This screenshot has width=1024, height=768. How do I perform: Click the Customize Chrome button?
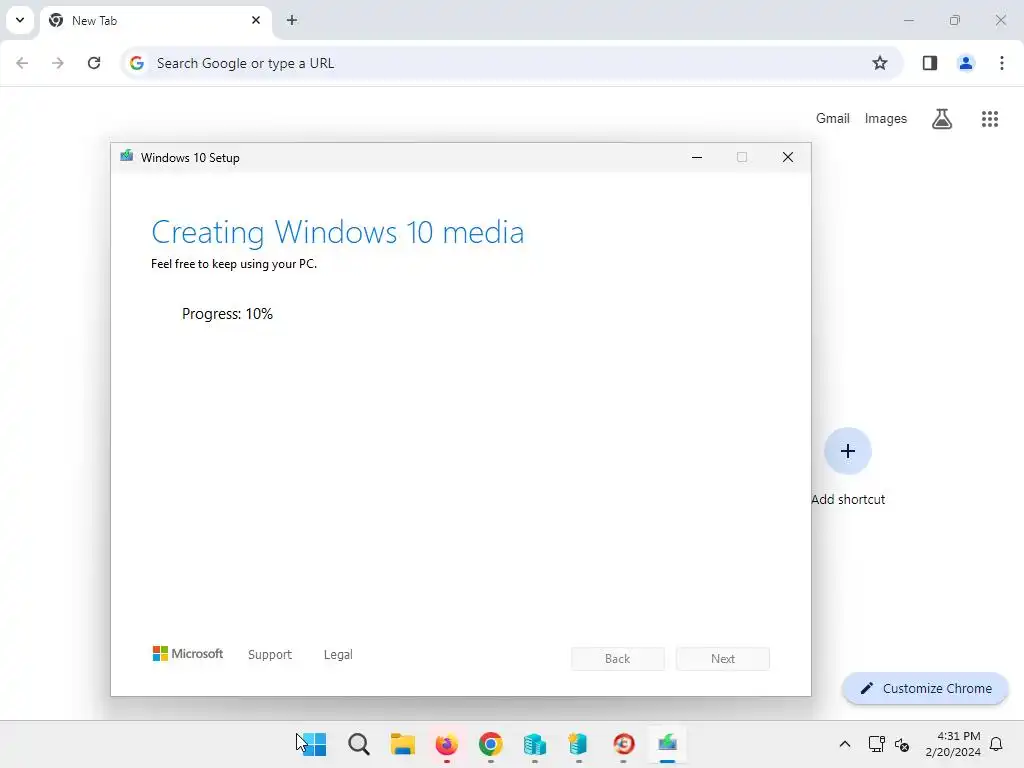click(925, 688)
